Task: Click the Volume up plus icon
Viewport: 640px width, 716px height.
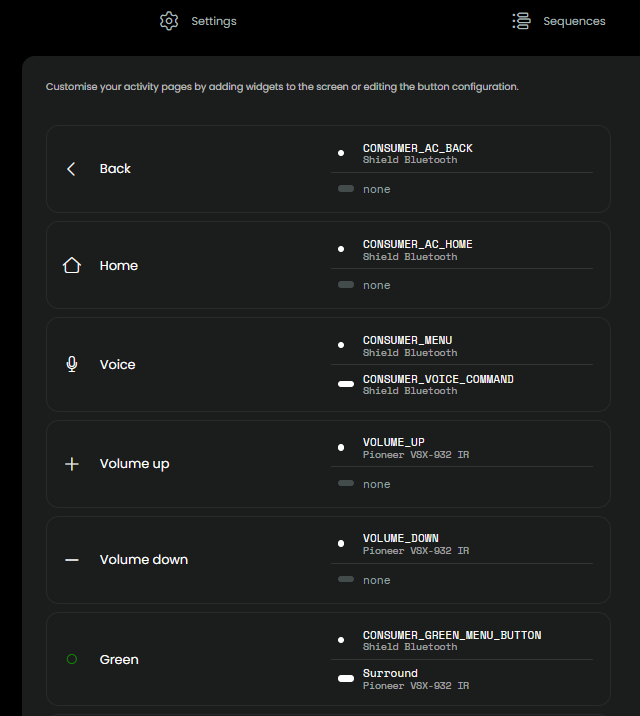Action: coord(72,464)
